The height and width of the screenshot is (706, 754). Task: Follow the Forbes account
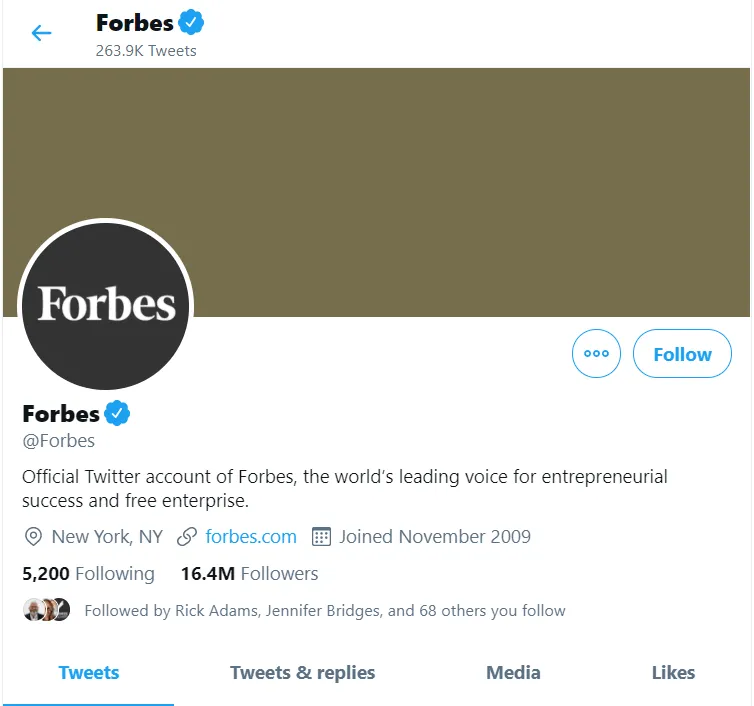682,354
